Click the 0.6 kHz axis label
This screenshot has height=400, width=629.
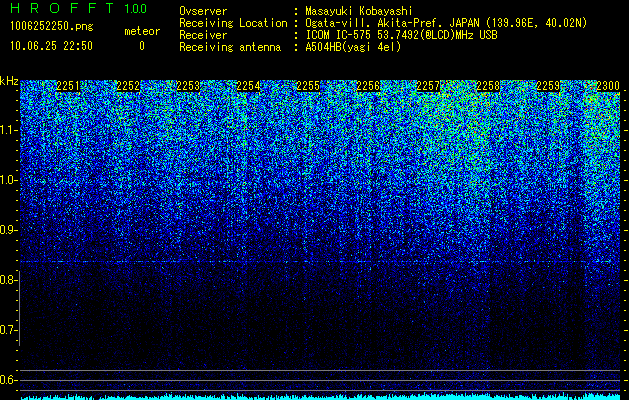coord(7,380)
